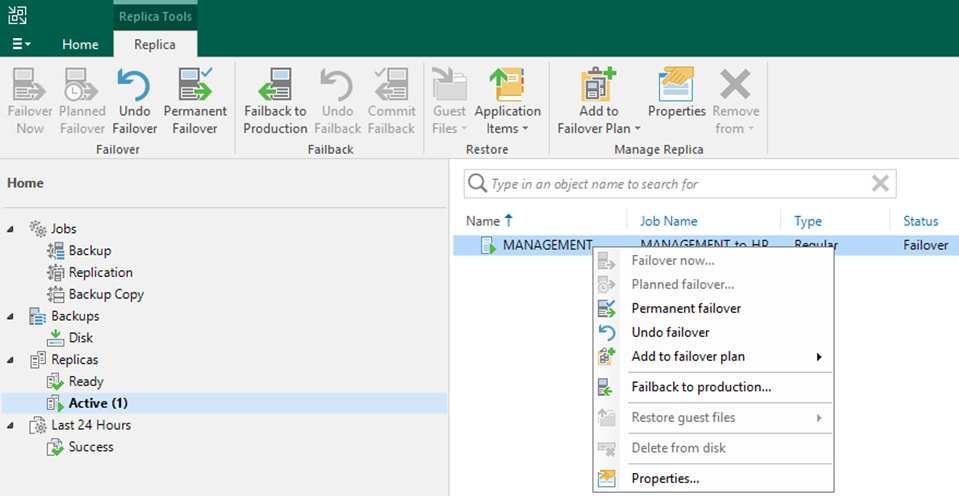Open Guest Files restore dropdown
959x496 pixels.
(x=450, y=102)
